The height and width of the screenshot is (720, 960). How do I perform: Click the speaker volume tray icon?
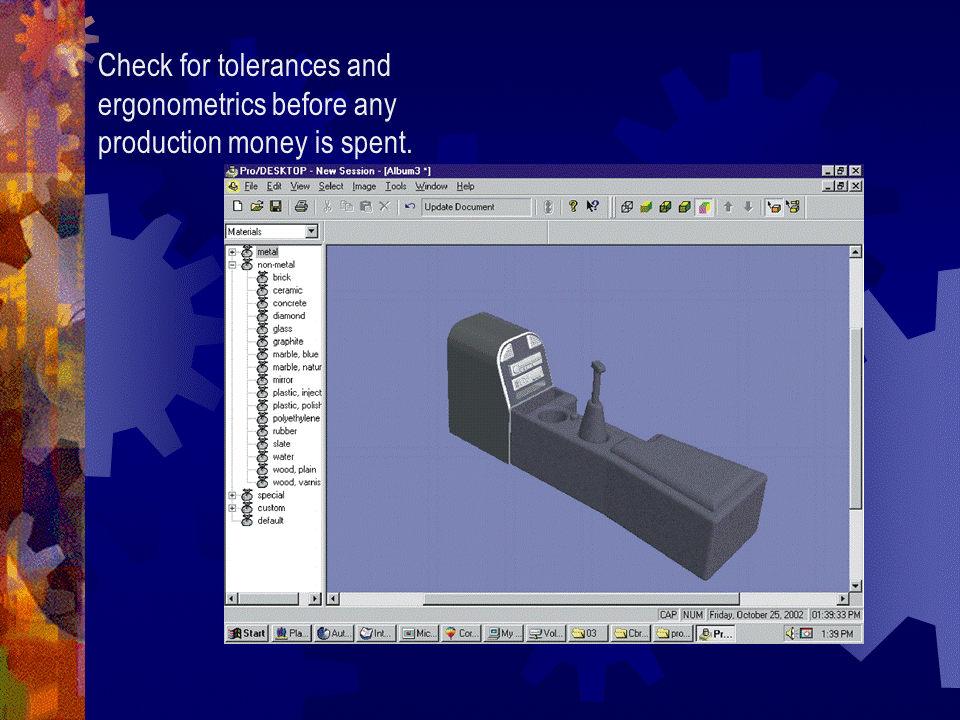point(790,634)
